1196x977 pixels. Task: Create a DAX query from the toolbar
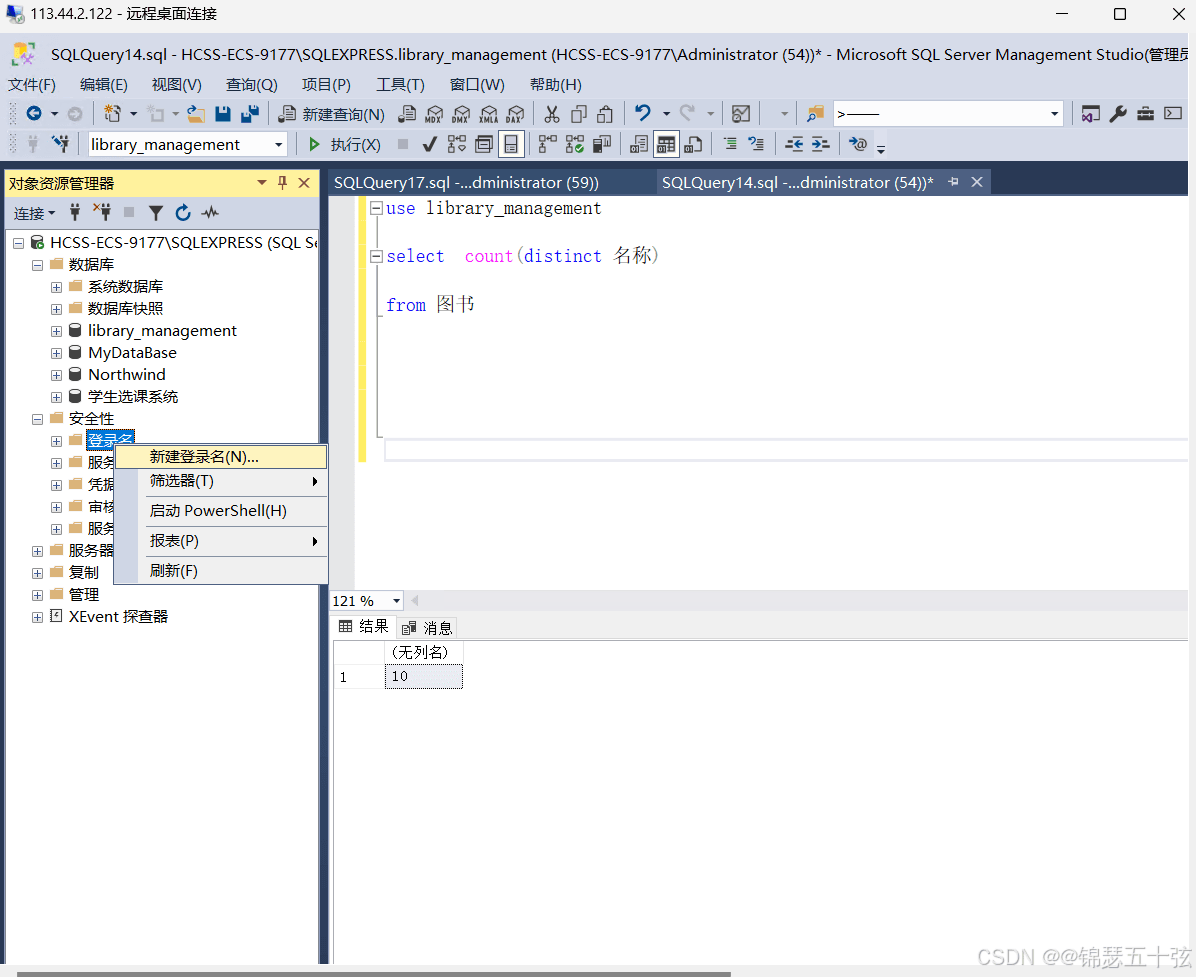(516, 114)
